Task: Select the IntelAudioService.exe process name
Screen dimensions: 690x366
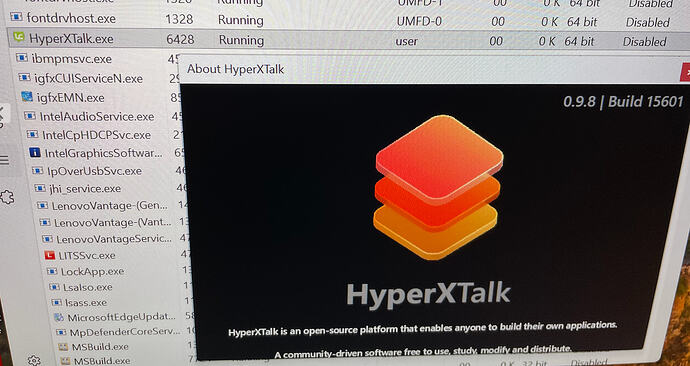Action: (97, 117)
